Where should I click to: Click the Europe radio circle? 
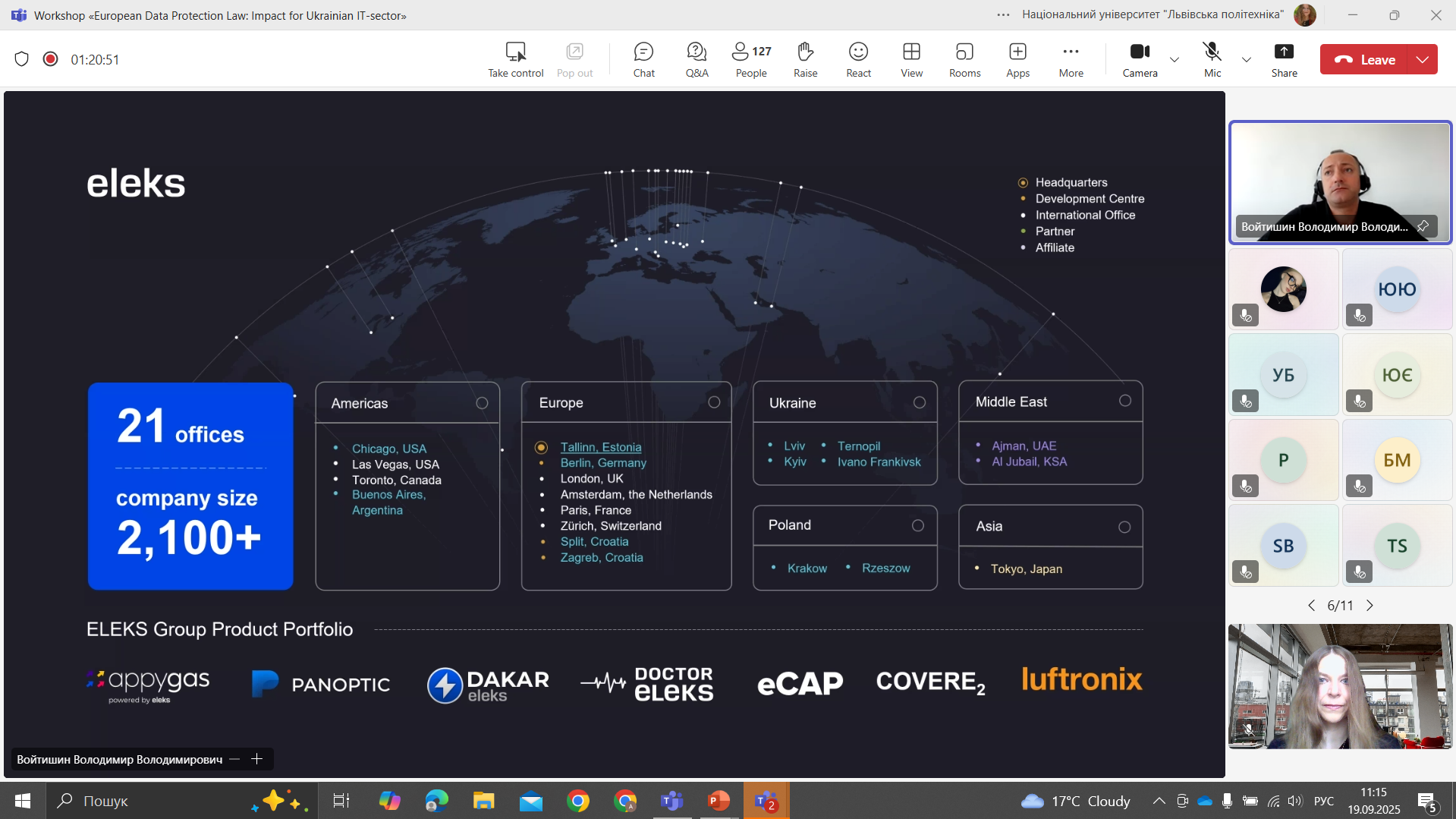(714, 402)
